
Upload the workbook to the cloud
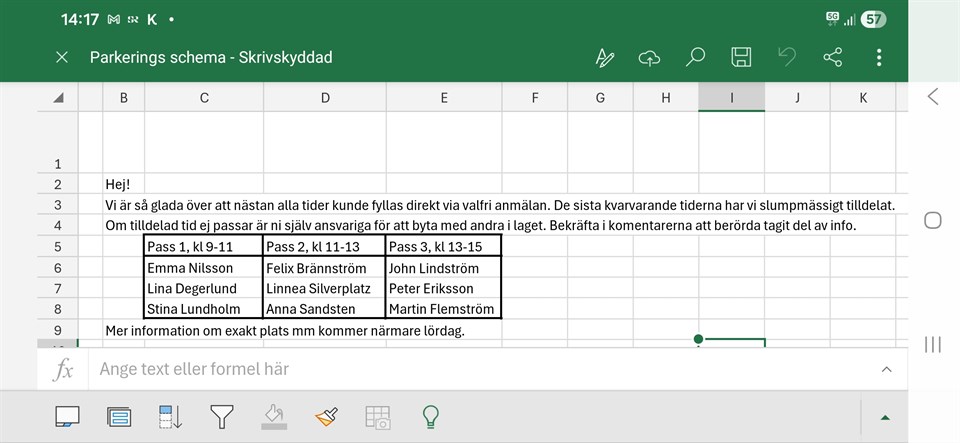650,57
